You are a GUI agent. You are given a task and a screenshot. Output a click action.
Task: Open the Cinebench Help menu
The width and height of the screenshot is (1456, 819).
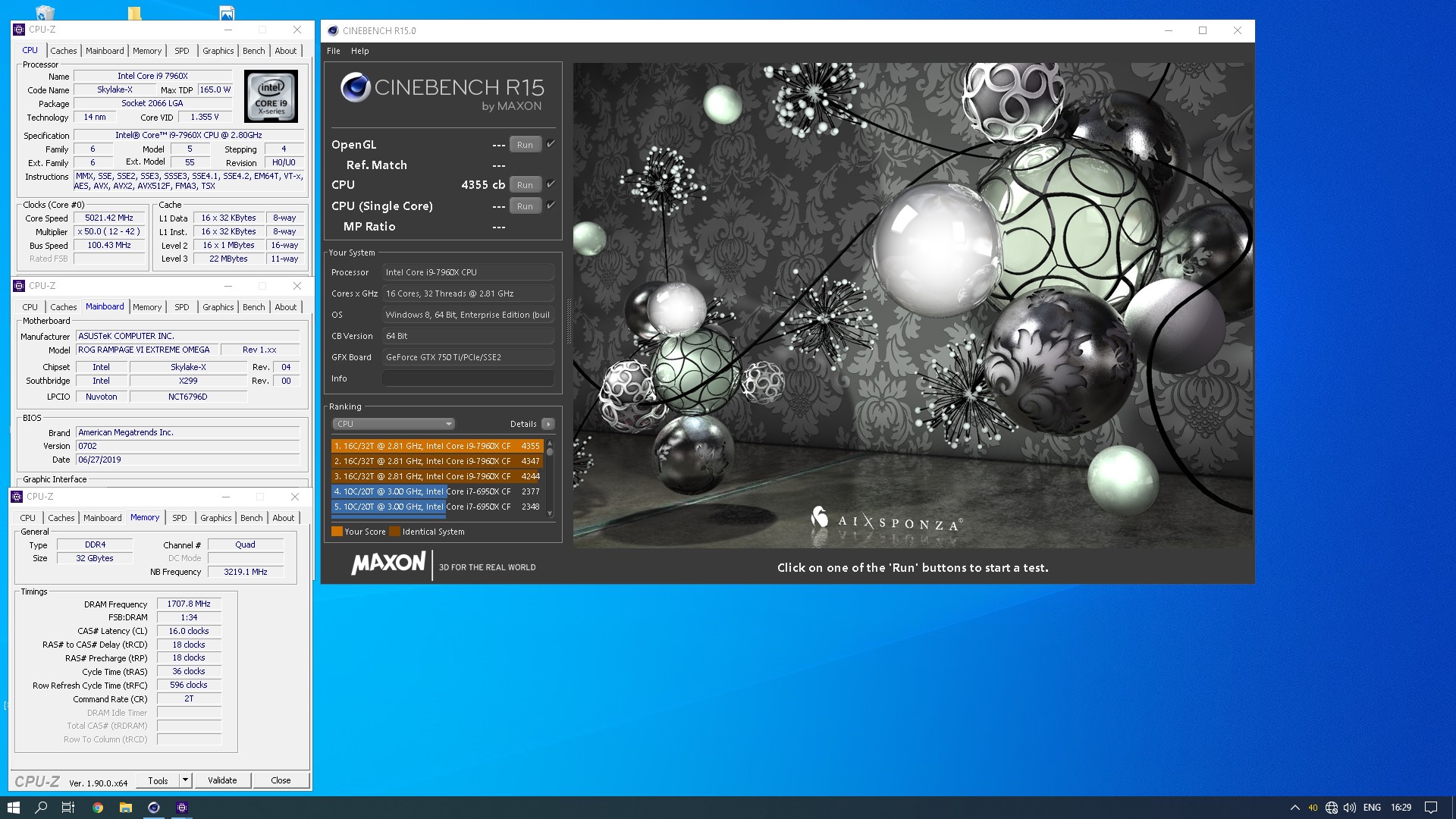coord(359,51)
